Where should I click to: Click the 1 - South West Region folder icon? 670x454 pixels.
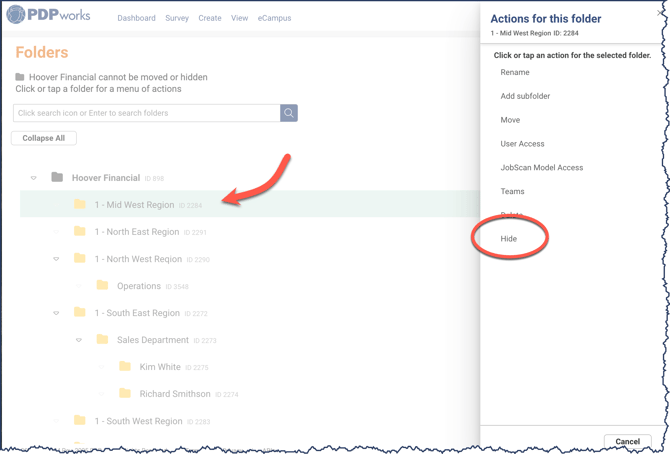pyautogui.click(x=80, y=420)
